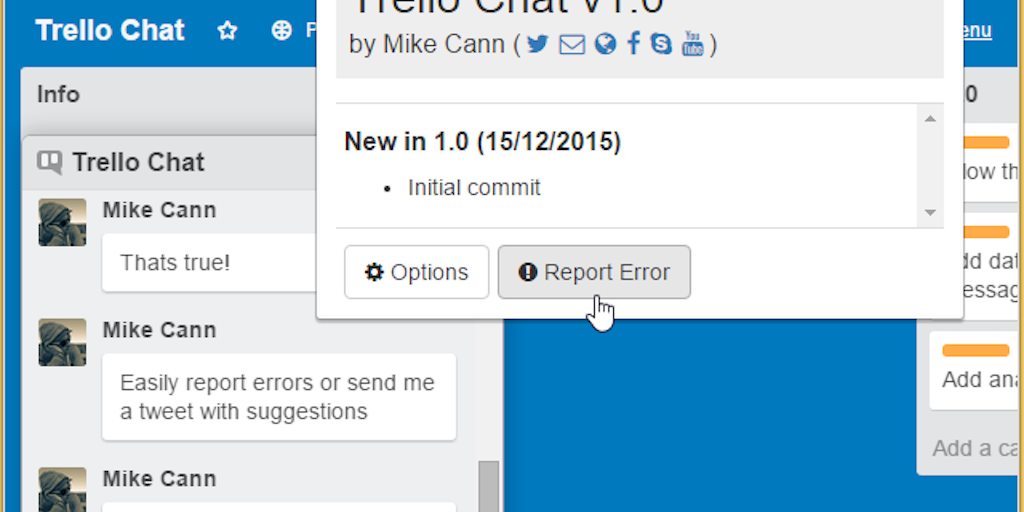Screen dimensions: 1024x512
Task: Click the Skype icon
Action: tap(662, 44)
